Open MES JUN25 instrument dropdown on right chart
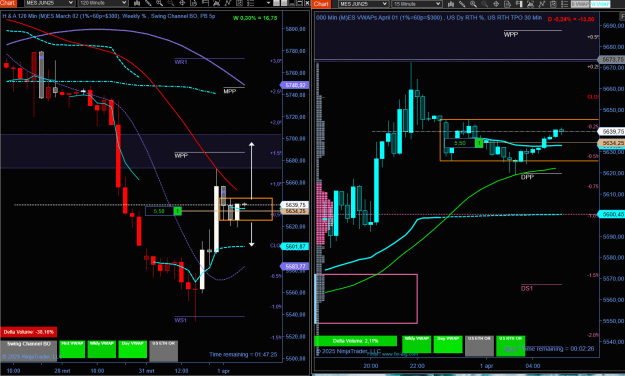This screenshot has width=625, height=376. coord(364,4)
